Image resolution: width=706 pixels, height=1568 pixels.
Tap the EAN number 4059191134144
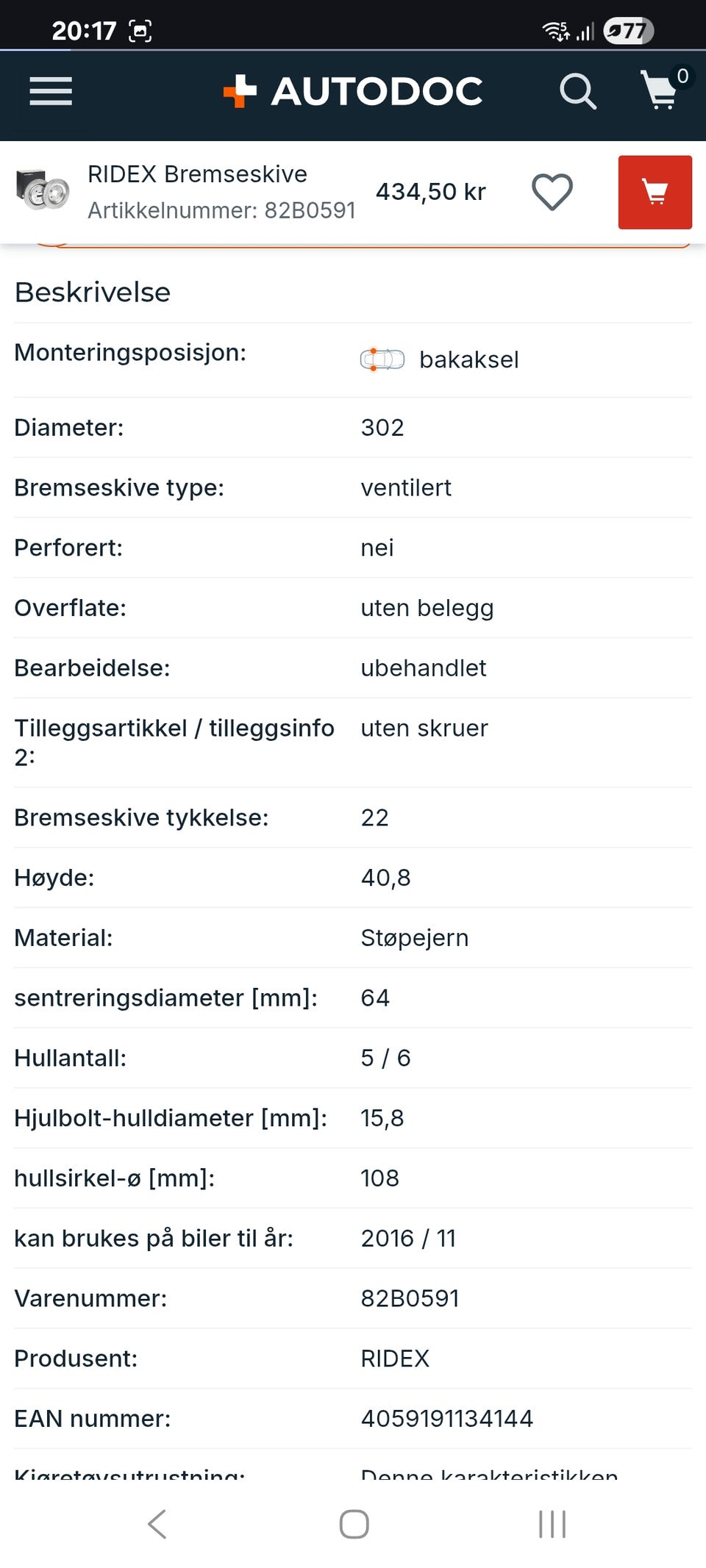(446, 1419)
